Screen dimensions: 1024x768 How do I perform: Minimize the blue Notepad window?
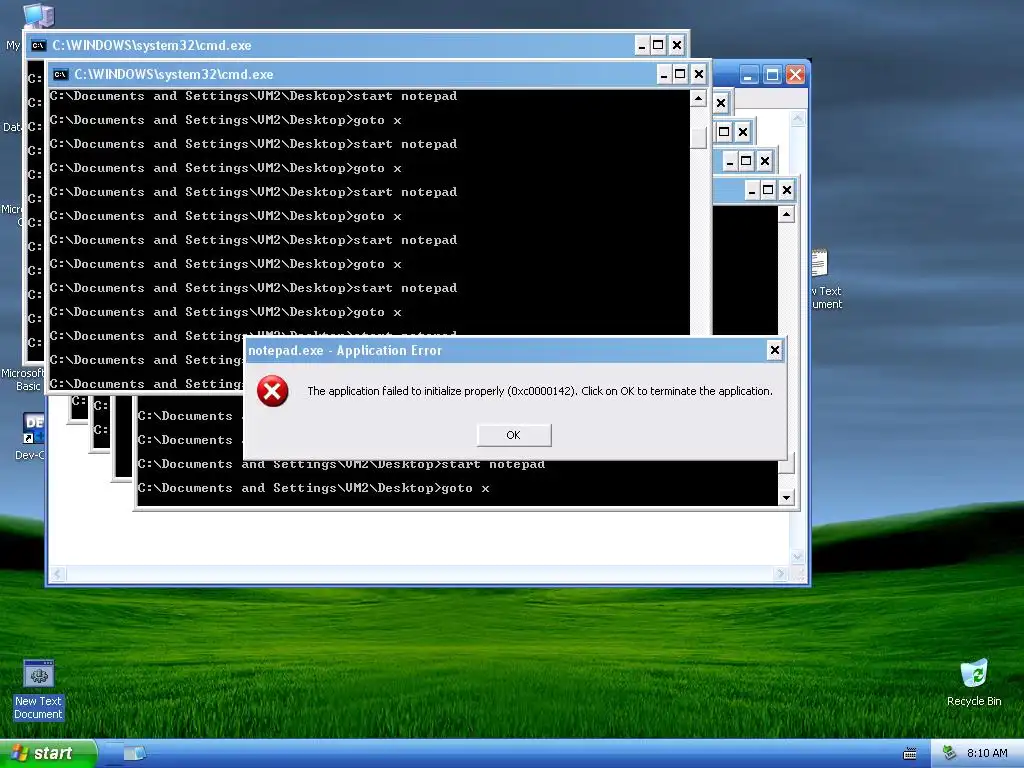click(x=748, y=75)
